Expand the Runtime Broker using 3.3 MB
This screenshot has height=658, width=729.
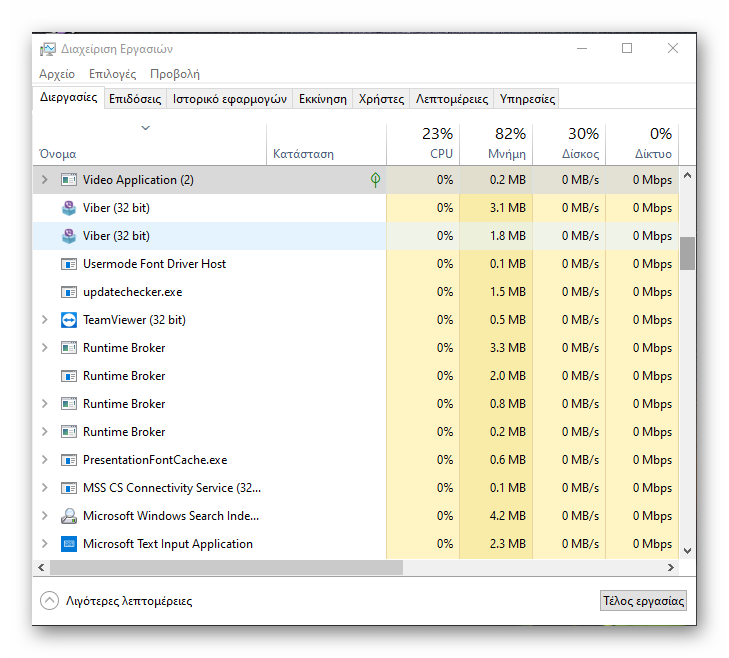pos(45,347)
